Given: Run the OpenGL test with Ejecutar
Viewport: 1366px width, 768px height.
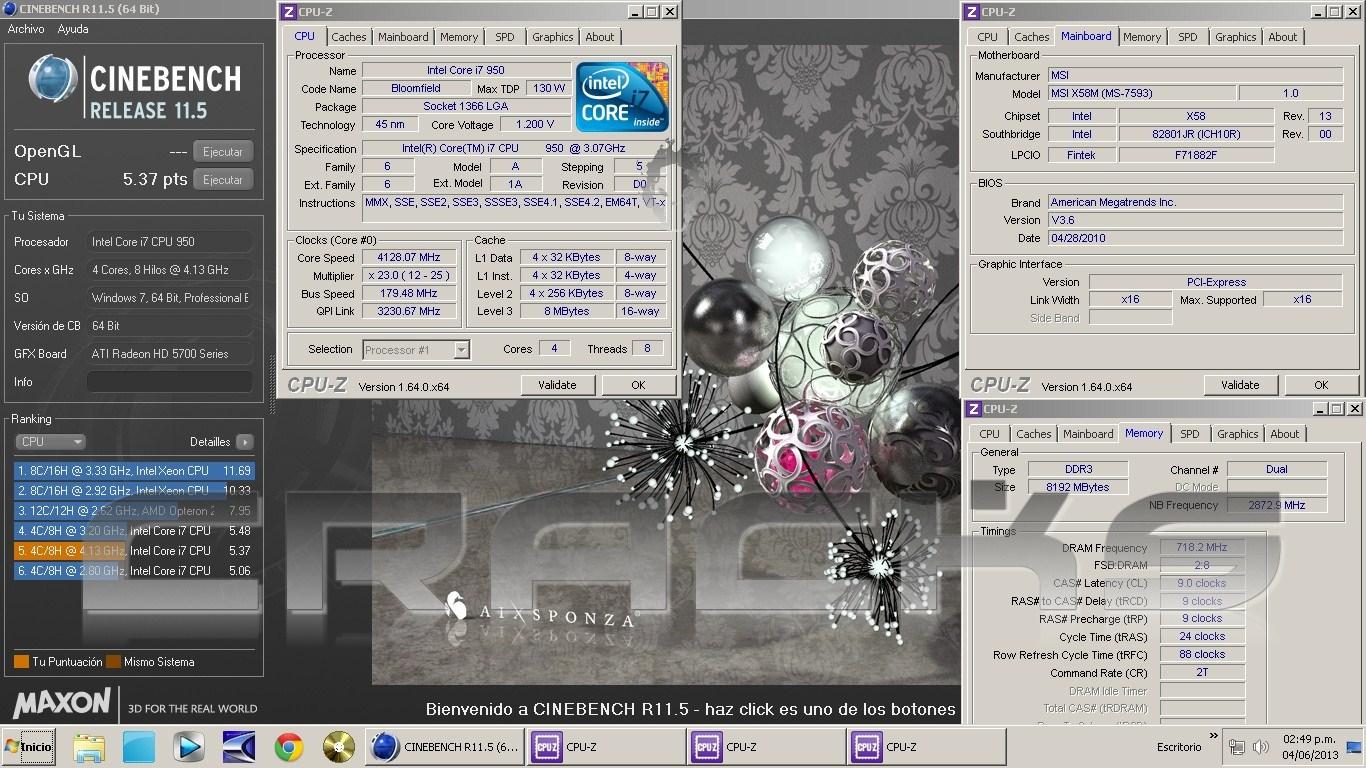Looking at the screenshot, I should tap(223, 152).
